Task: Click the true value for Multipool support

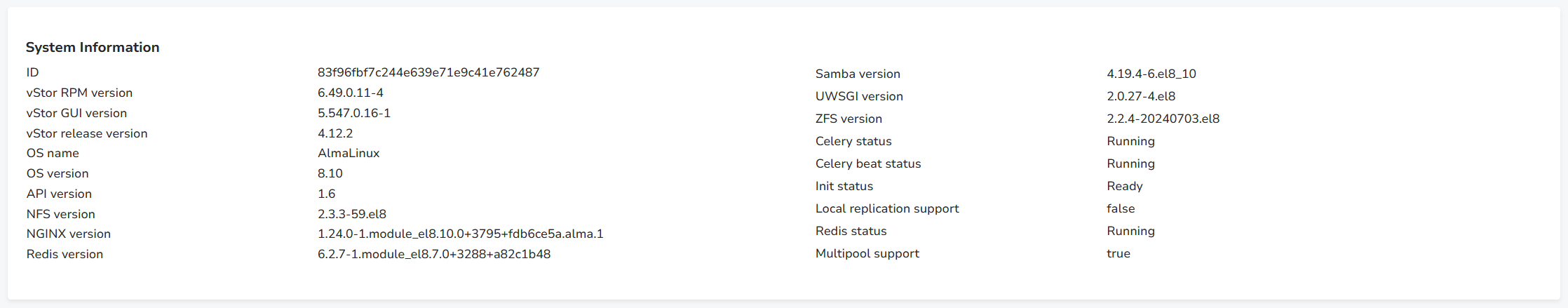Action: 1118,253
